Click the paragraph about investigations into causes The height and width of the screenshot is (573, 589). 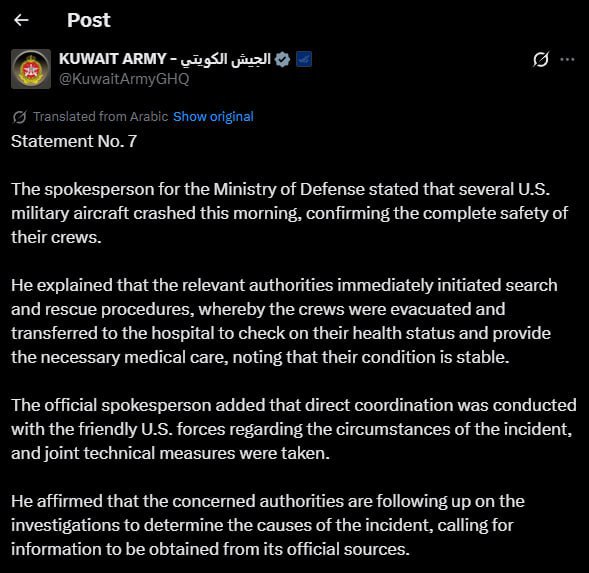(x=268, y=525)
